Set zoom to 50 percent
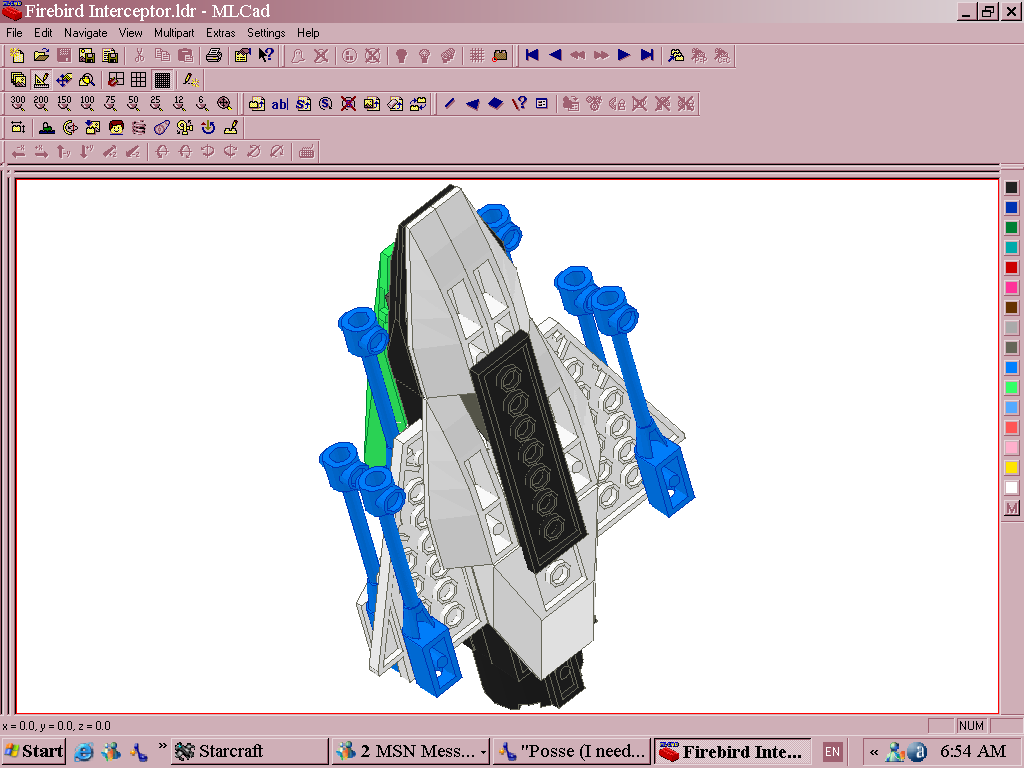The image size is (1024, 768). coord(133,103)
